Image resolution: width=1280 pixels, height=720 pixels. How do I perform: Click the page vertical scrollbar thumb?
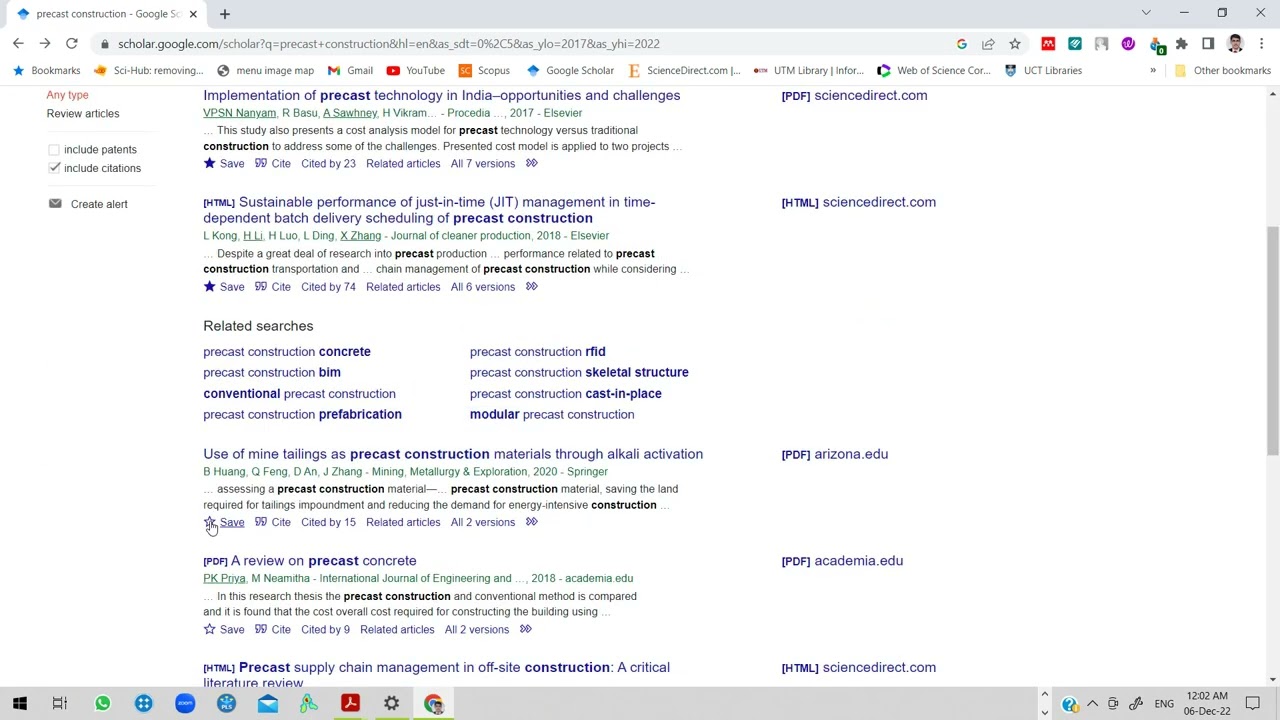[1272, 340]
